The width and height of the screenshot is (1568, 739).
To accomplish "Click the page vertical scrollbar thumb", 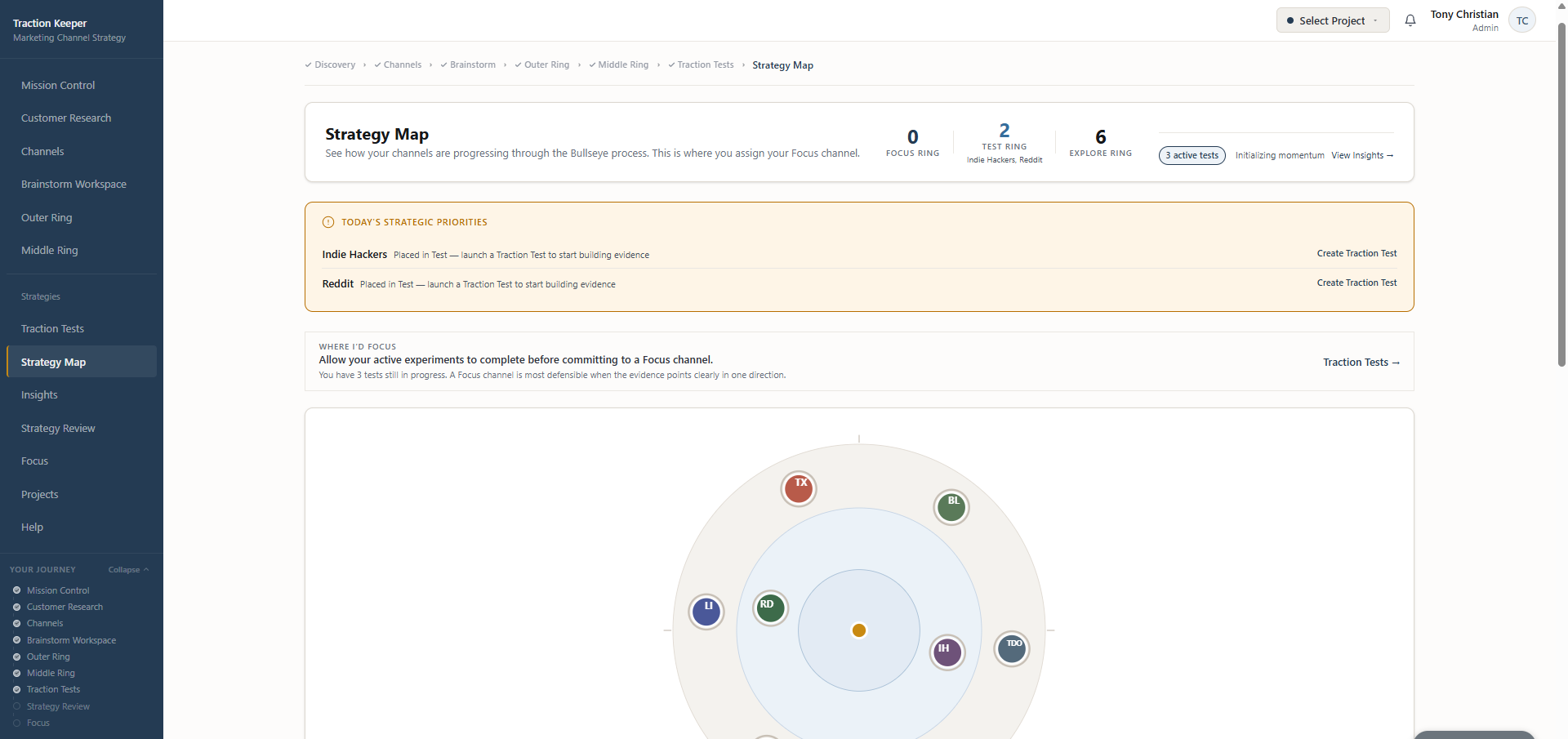I will click(x=1561, y=196).
